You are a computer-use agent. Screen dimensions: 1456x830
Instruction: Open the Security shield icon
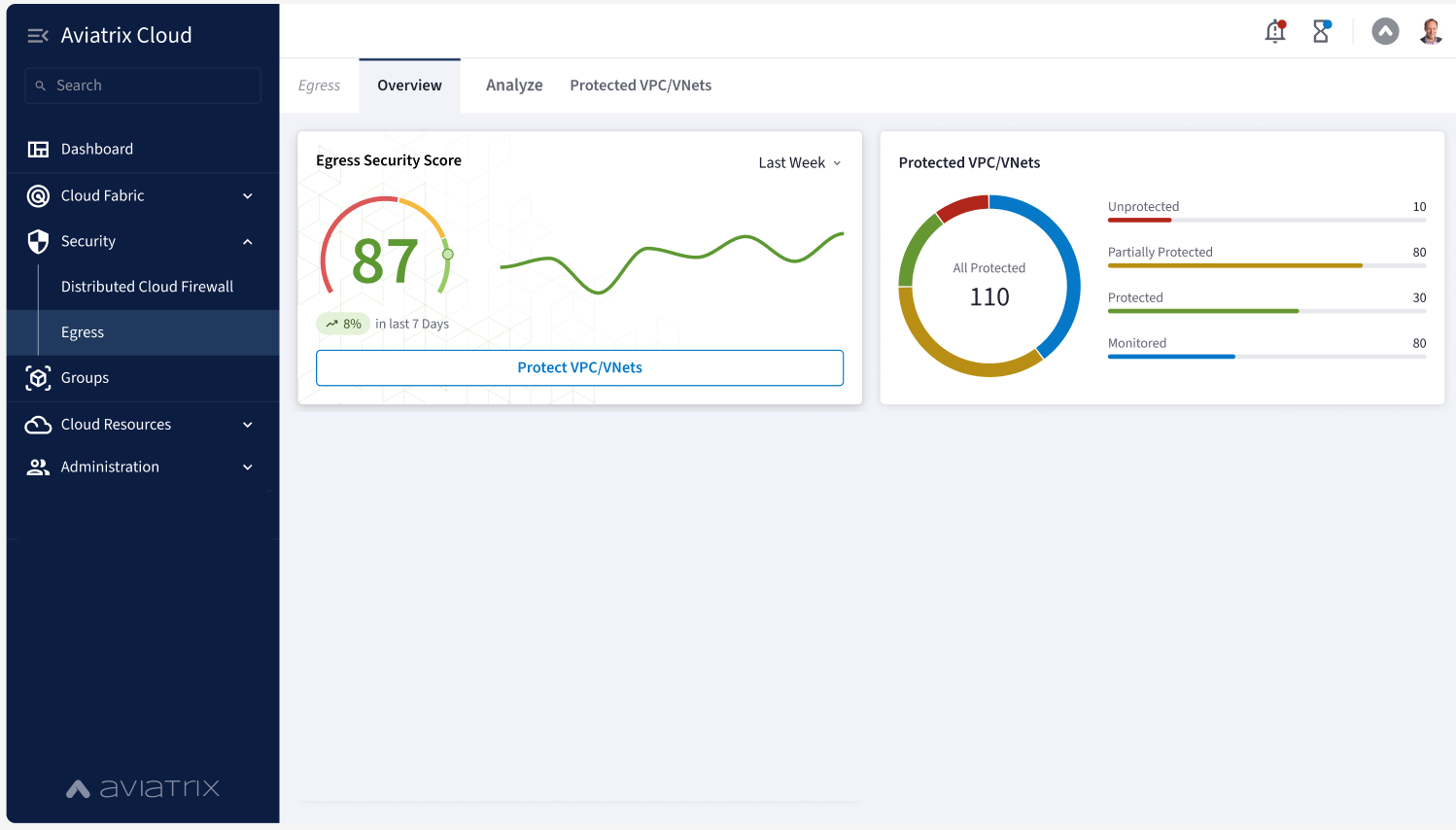coord(37,241)
